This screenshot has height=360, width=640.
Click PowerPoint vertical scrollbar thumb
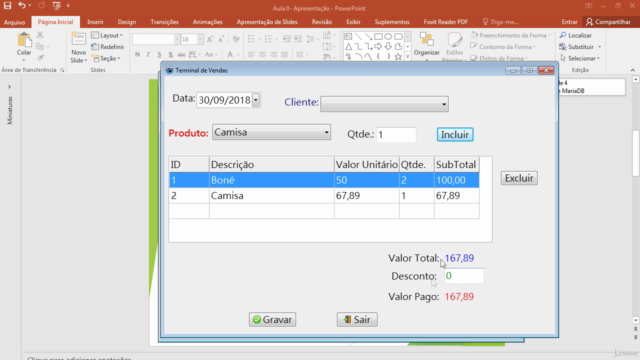(636, 154)
